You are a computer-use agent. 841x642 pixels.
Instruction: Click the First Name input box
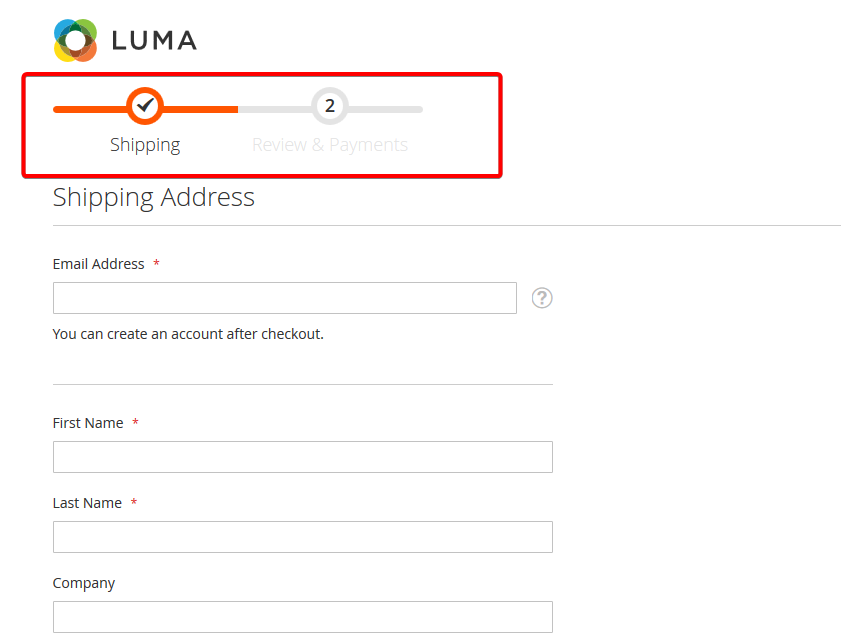(x=302, y=457)
